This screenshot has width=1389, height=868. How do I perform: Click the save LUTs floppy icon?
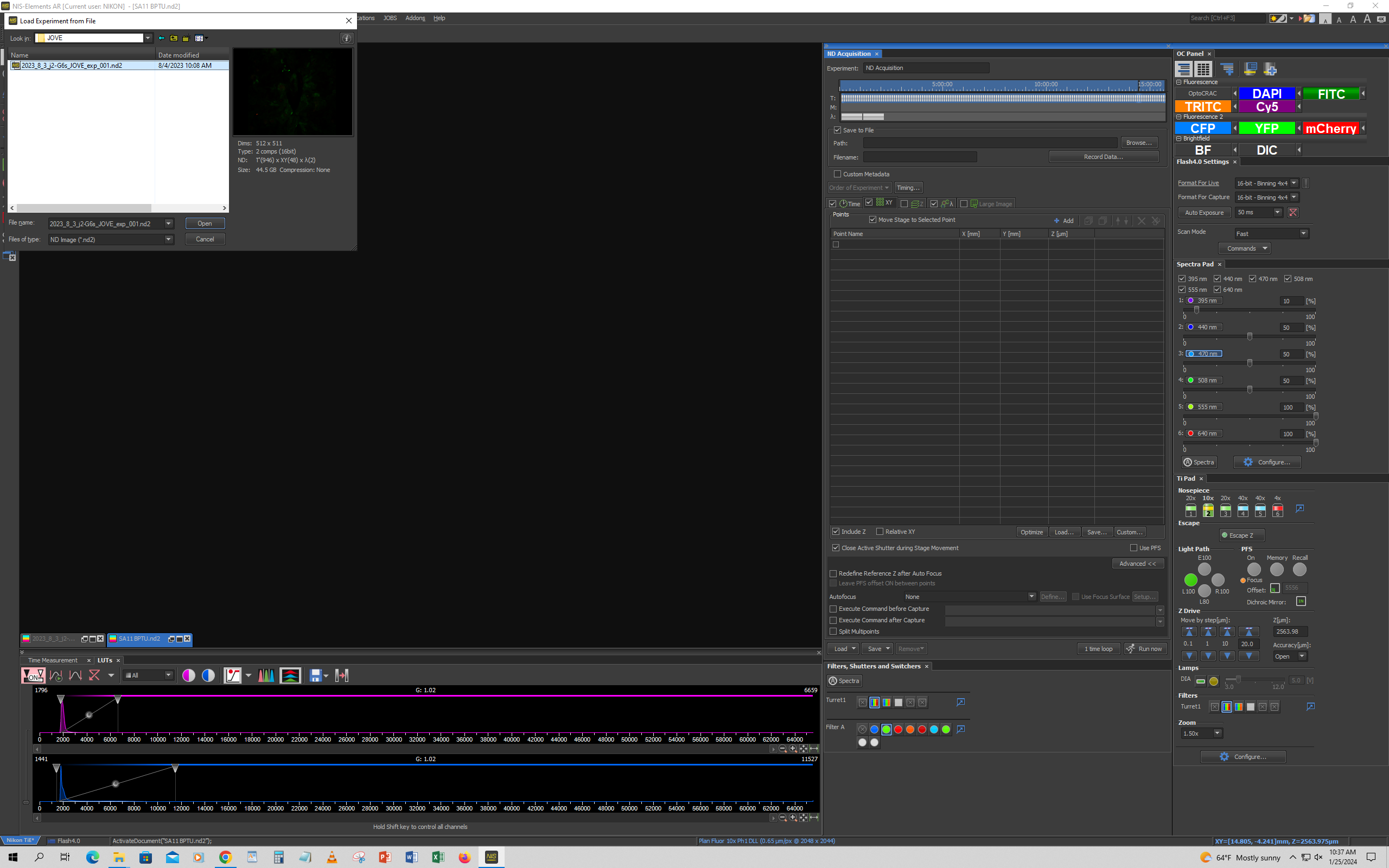click(315, 676)
